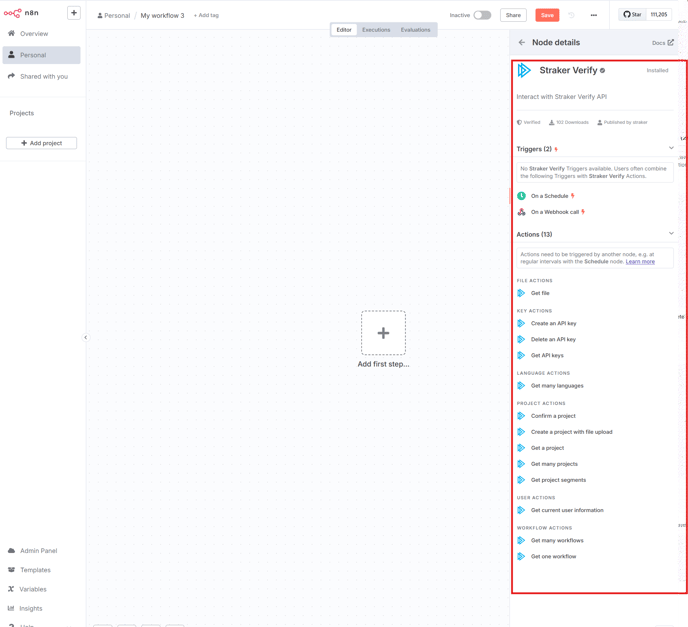Click the GitHub Star button
The height and width of the screenshot is (627, 688).
click(632, 14)
